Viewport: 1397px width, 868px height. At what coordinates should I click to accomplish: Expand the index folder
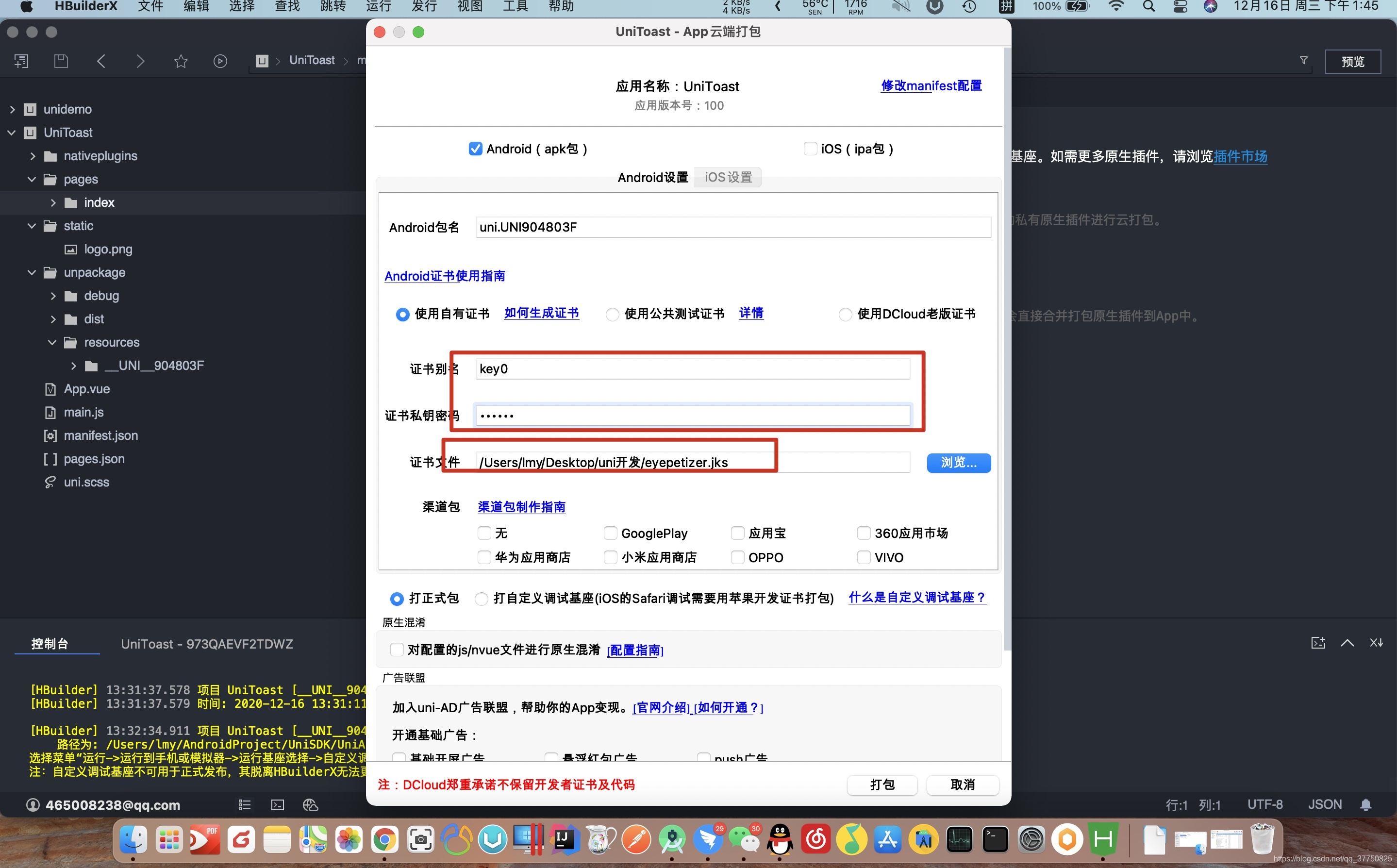(53, 202)
